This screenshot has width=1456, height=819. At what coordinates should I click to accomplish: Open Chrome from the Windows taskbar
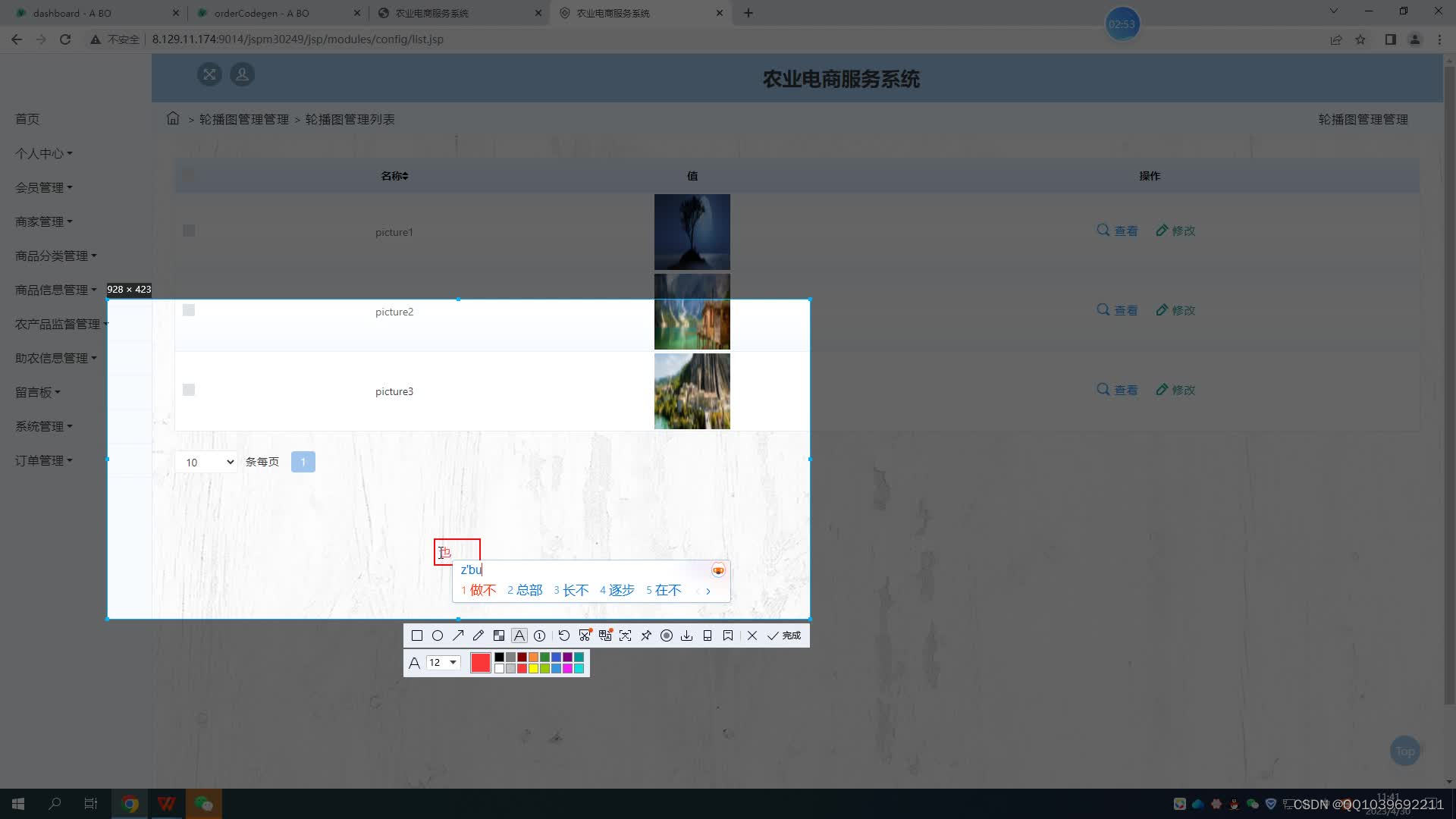pyautogui.click(x=130, y=804)
